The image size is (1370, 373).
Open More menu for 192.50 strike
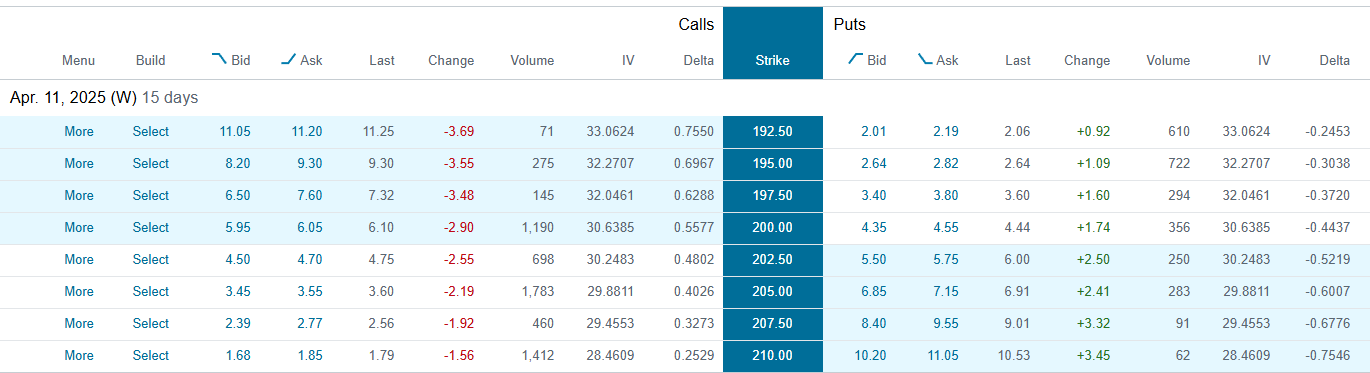click(x=79, y=131)
